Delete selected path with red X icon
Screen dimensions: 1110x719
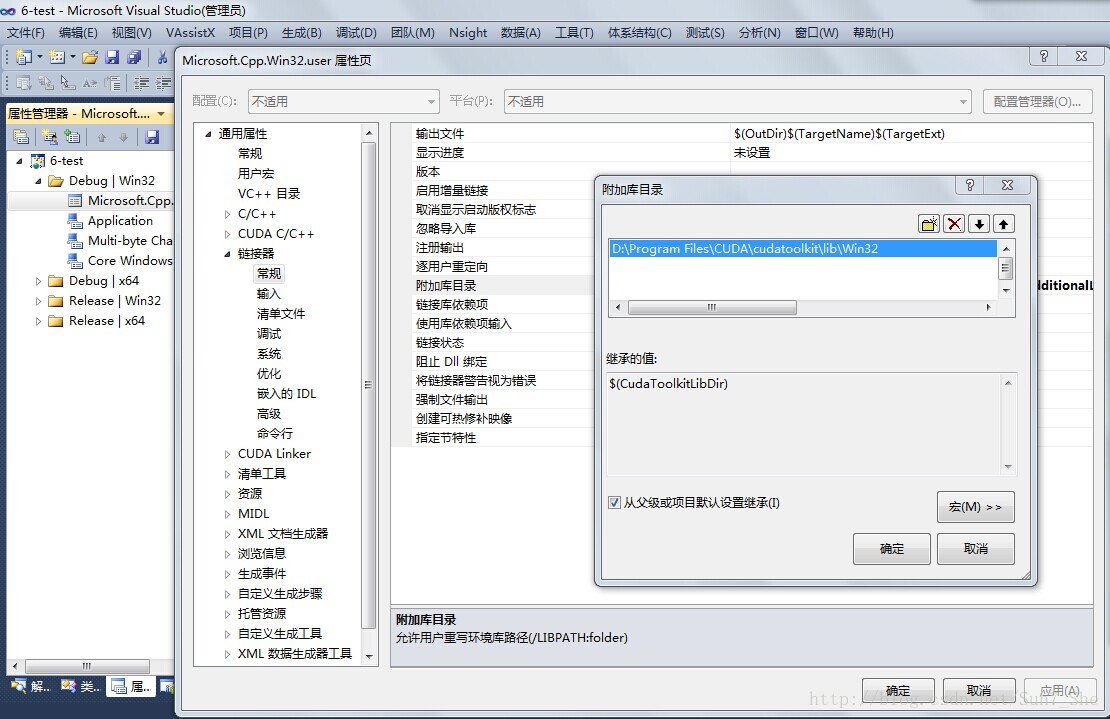(x=954, y=224)
